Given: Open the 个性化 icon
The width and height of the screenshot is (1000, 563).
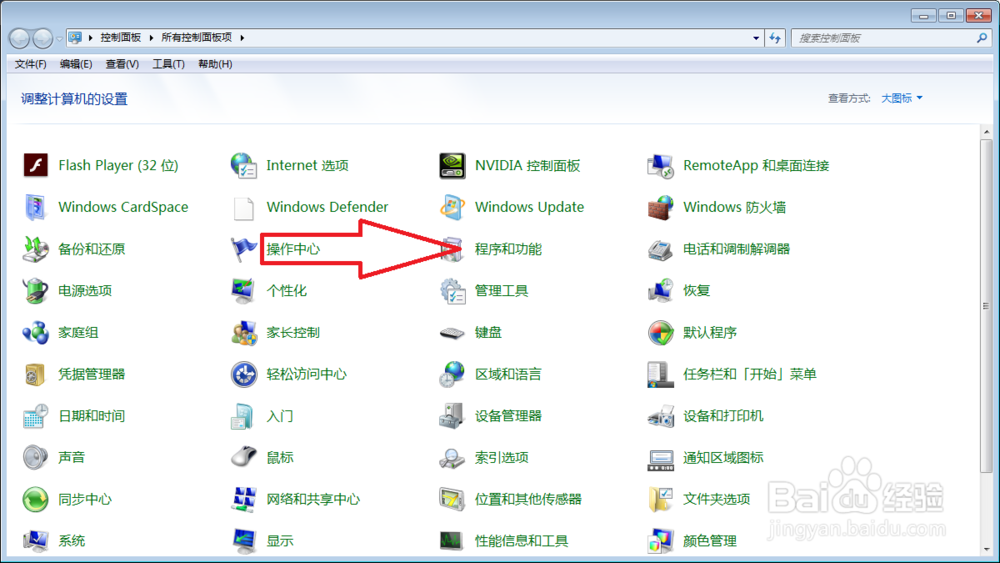Looking at the screenshot, I should (x=244, y=291).
